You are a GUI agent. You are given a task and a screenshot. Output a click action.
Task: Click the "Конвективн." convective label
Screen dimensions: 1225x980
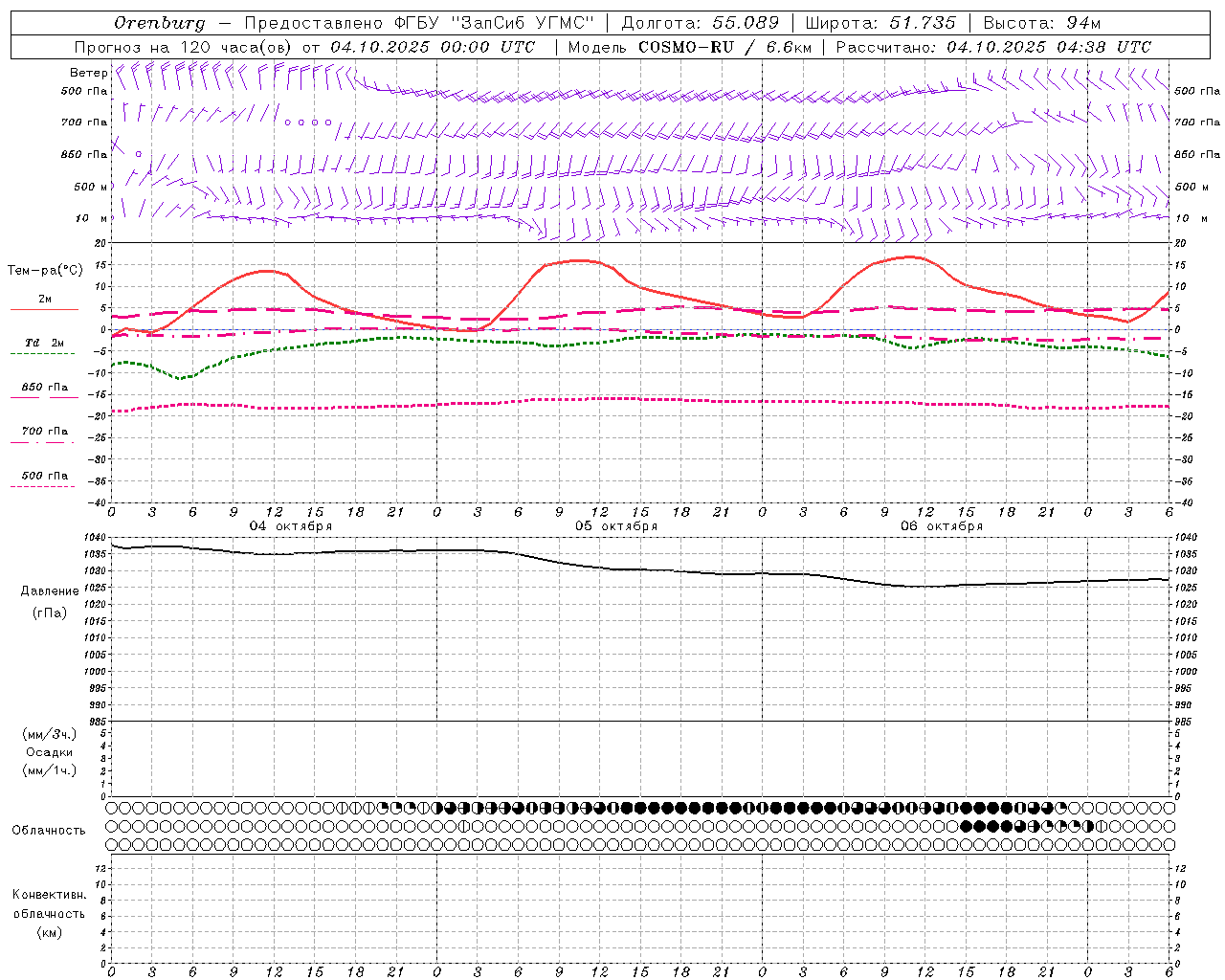[x=50, y=895]
